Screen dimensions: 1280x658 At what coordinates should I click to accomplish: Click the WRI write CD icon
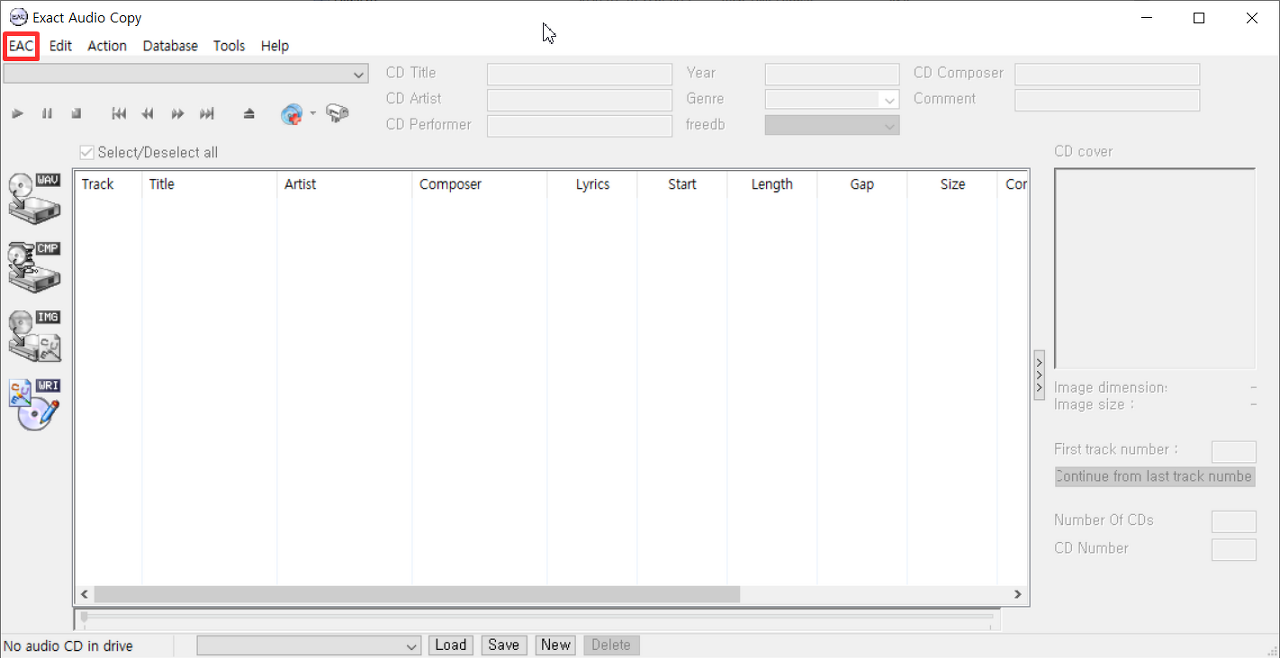(34, 404)
